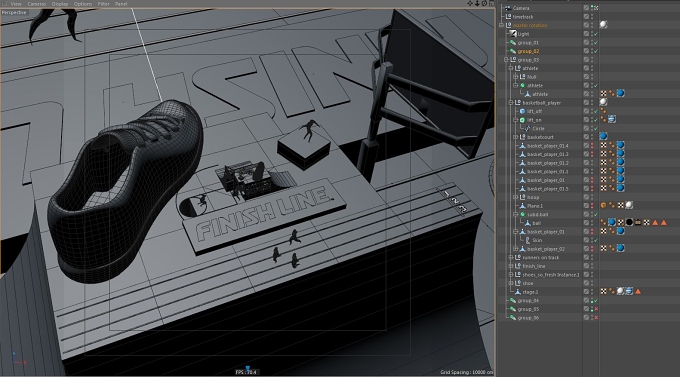
Task: Click the viewport move navigation icon
Action: [470, 3]
